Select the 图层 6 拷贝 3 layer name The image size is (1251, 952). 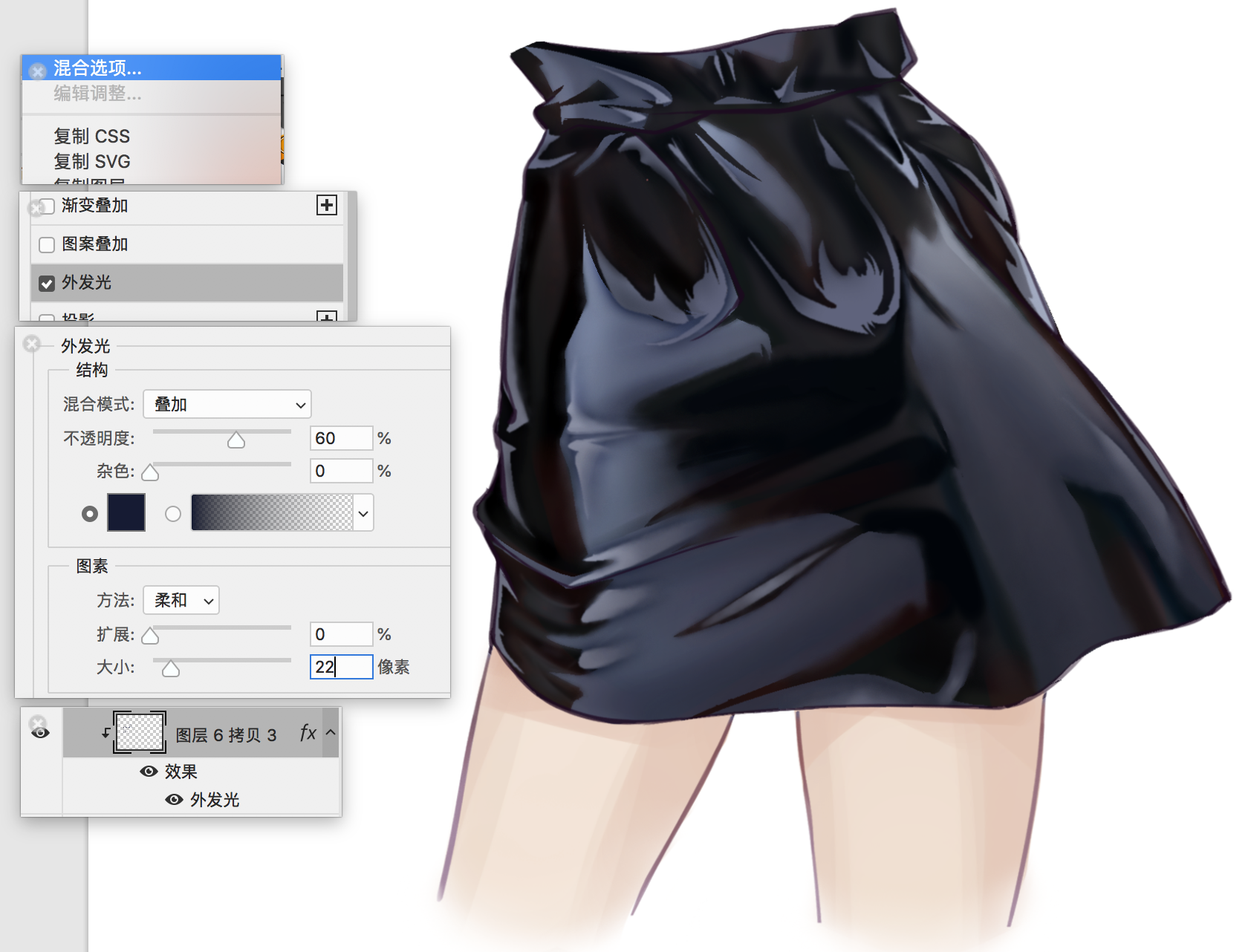click(x=227, y=735)
